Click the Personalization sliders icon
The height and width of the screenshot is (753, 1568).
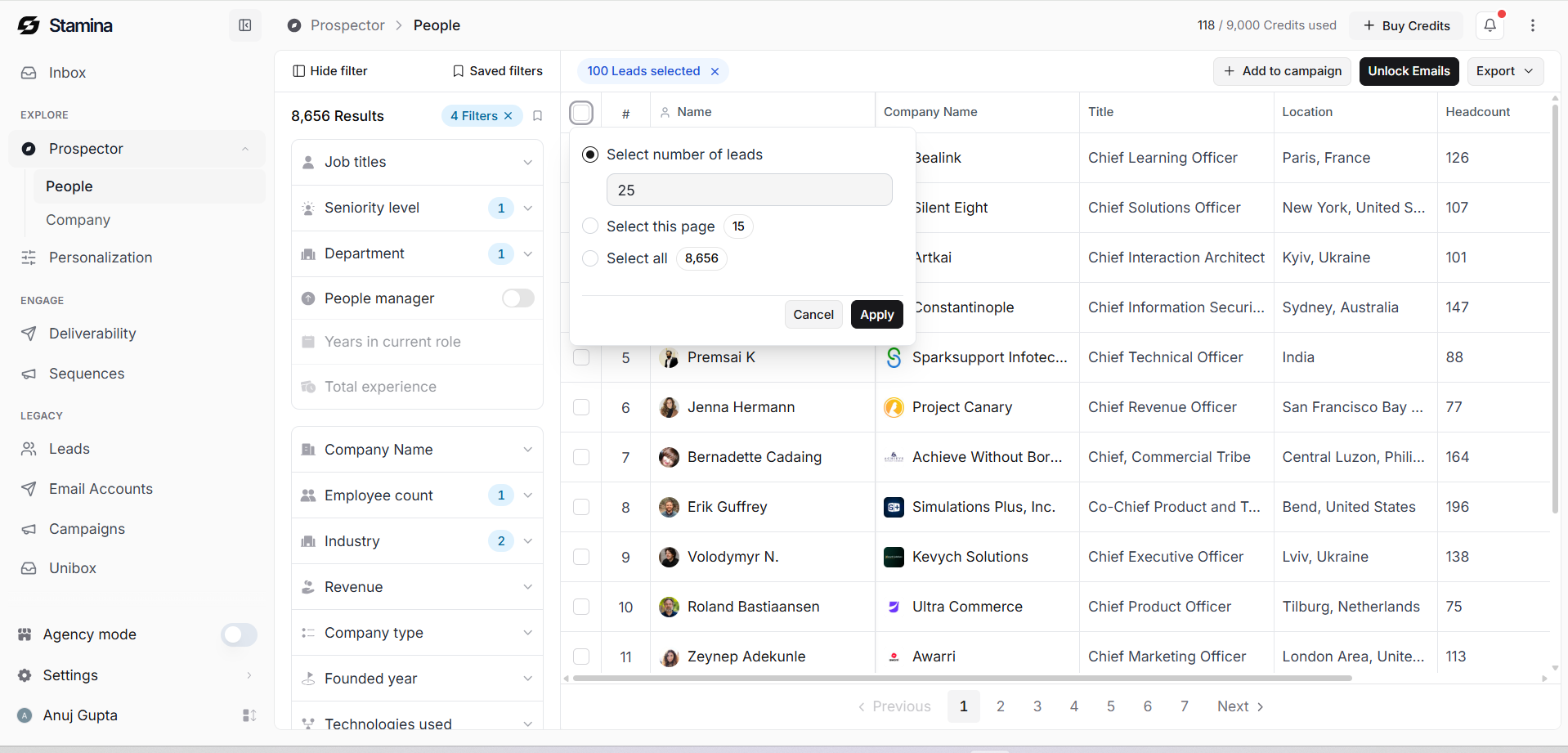(29, 258)
